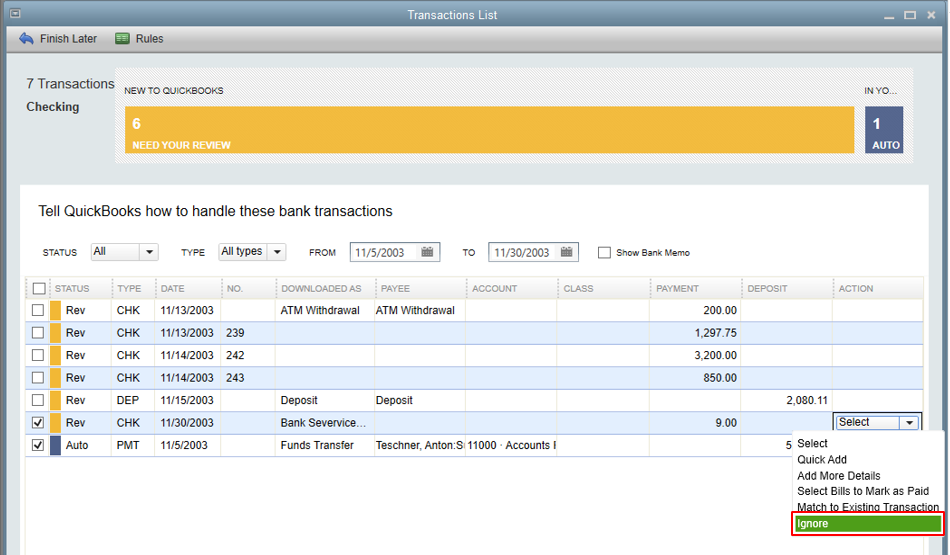The image size is (950, 555).
Task: Click the orange status marker of Deposit row
Action: [x=55, y=400]
